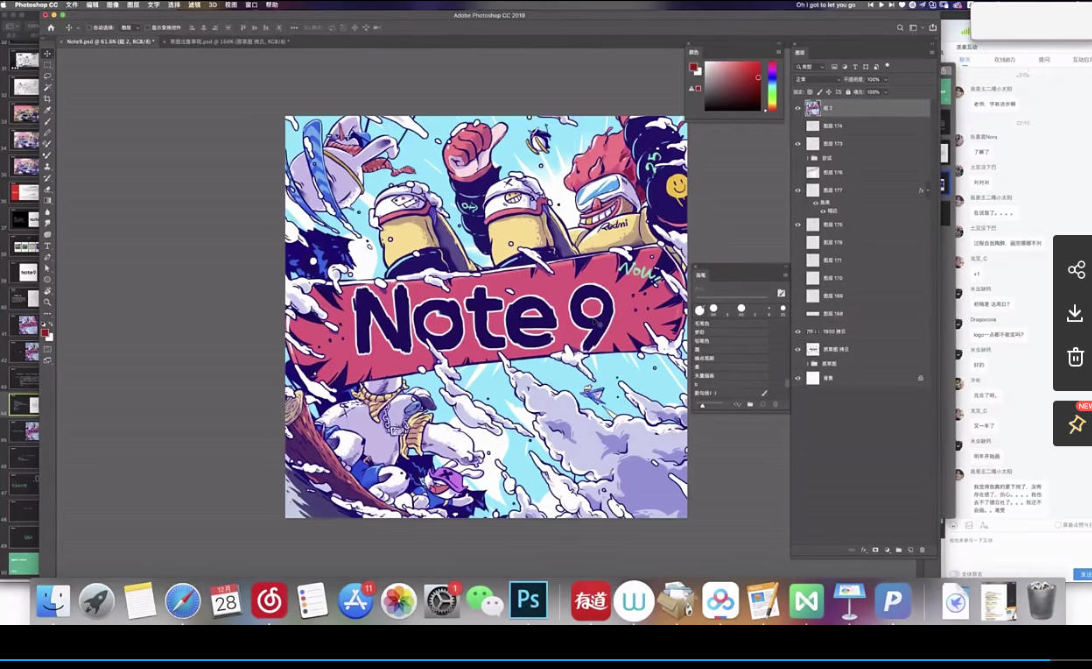
Task: Select the Clone Stamp tool
Action: (x=47, y=166)
